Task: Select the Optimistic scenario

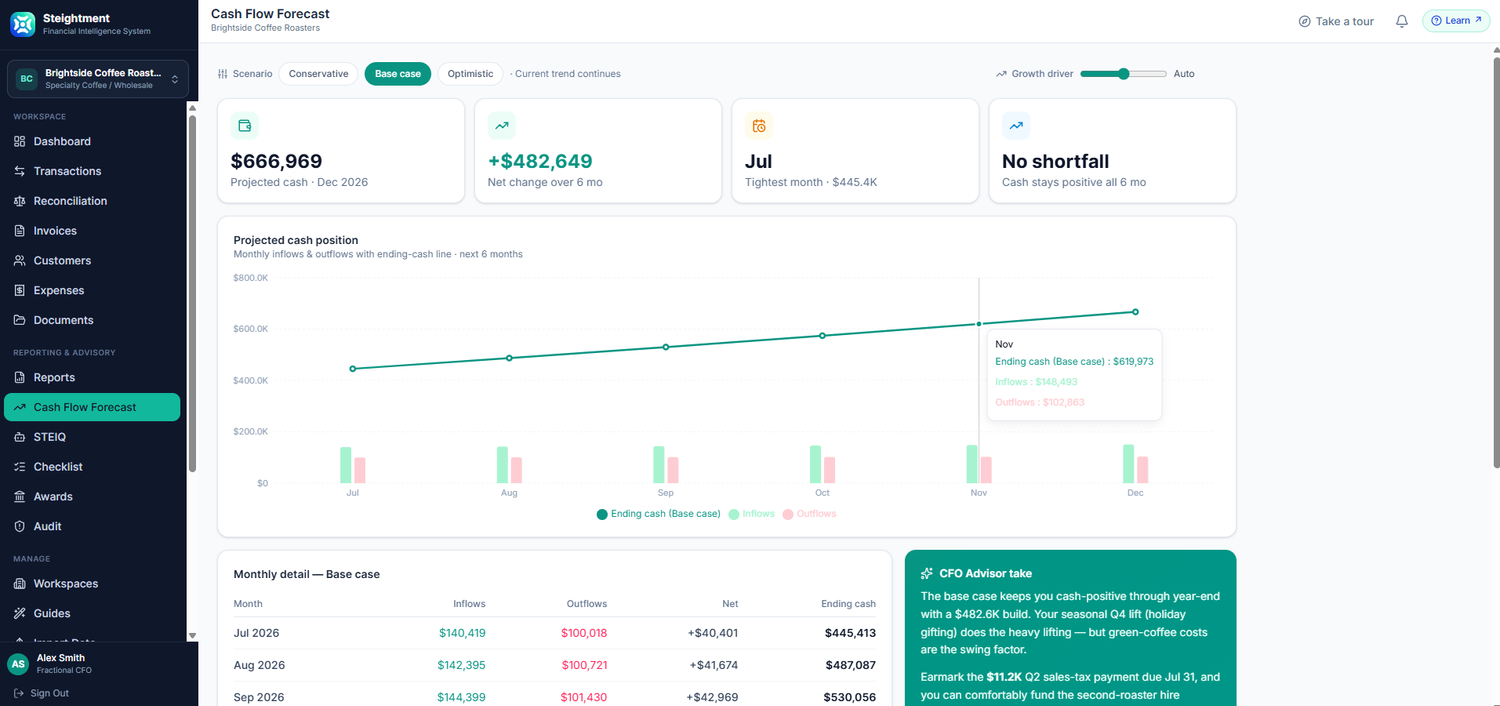Action: [x=470, y=74]
